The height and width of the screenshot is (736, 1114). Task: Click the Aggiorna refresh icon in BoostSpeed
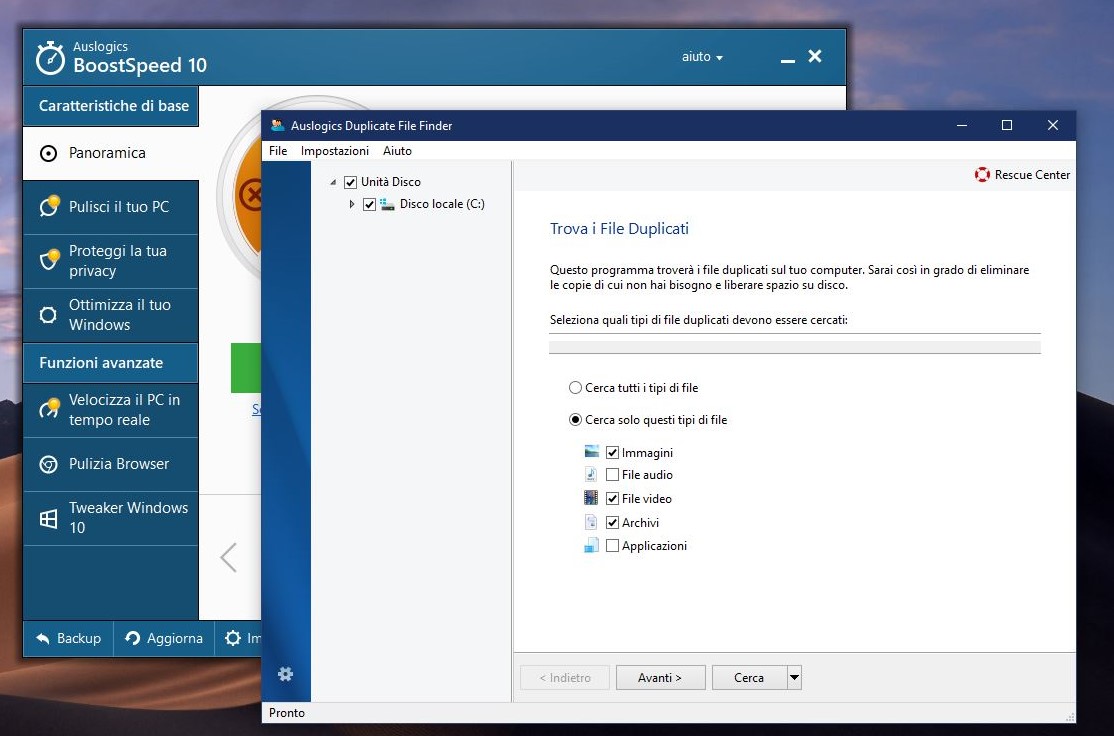coord(132,638)
